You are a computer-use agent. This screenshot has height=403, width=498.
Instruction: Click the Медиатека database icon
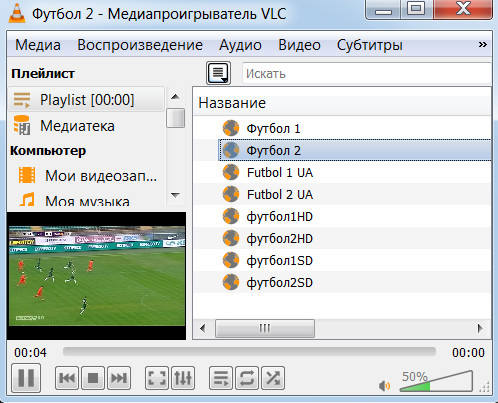pyautogui.click(x=22, y=125)
